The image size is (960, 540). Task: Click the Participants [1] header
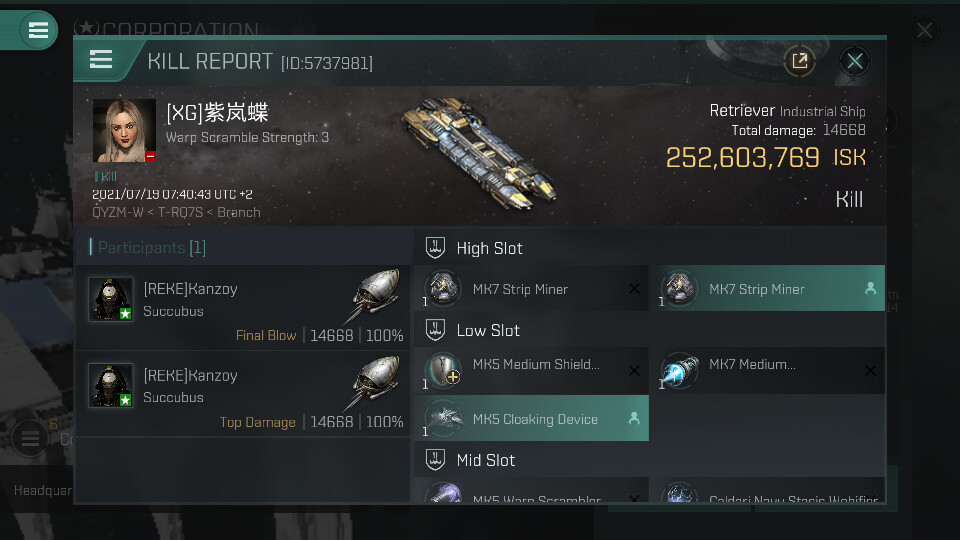(152, 247)
